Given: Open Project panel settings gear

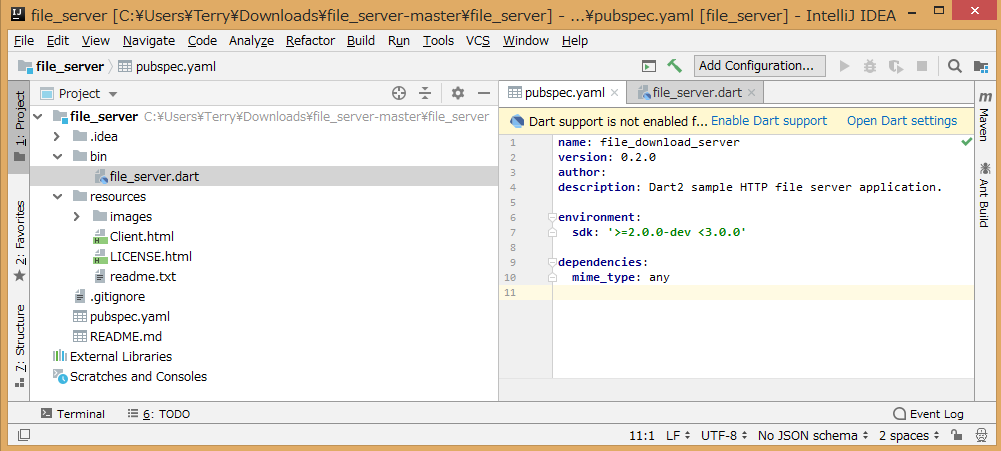Looking at the screenshot, I should coord(458,93).
